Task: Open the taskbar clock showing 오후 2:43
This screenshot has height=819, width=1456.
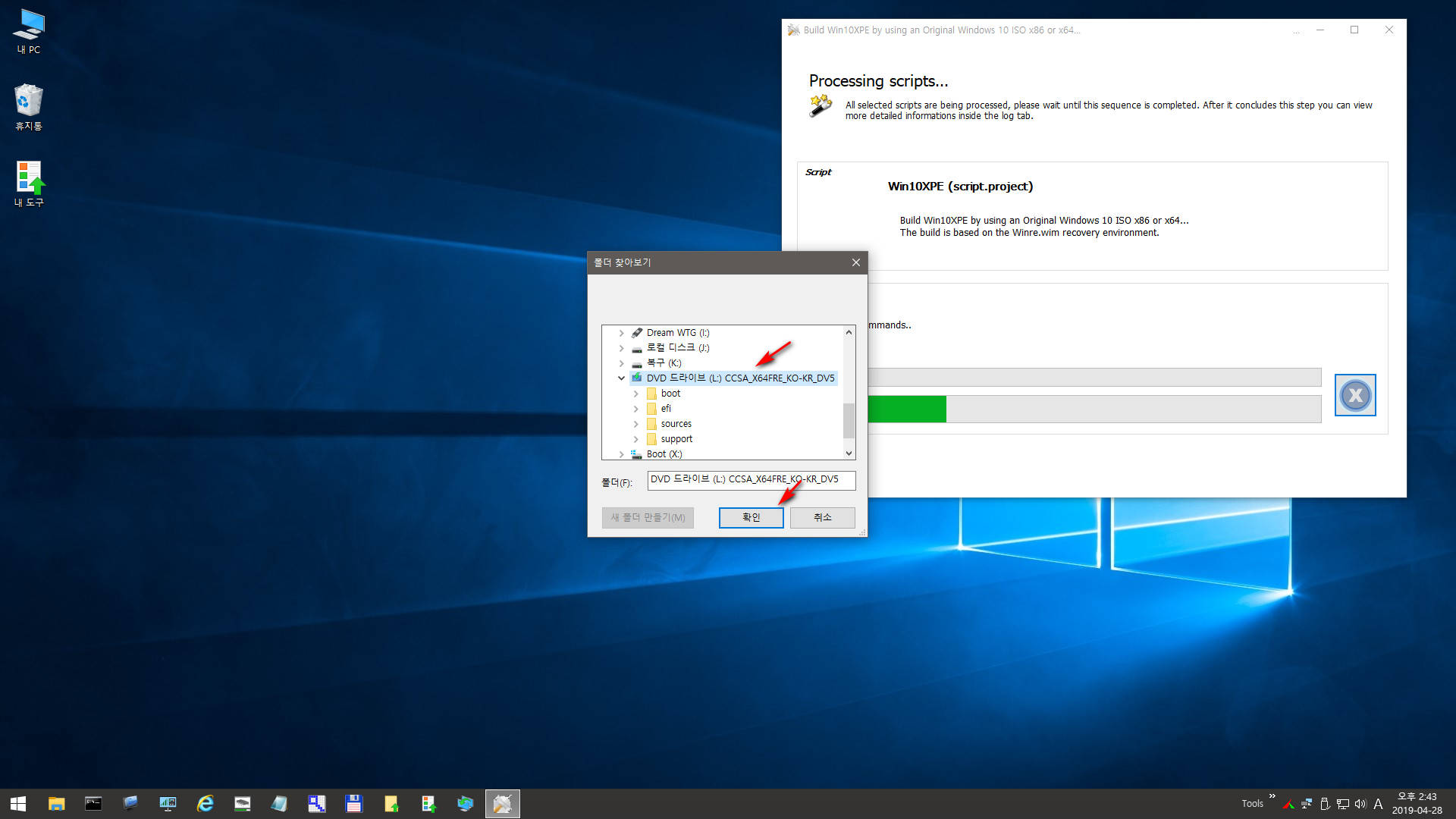Action: click(1417, 804)
